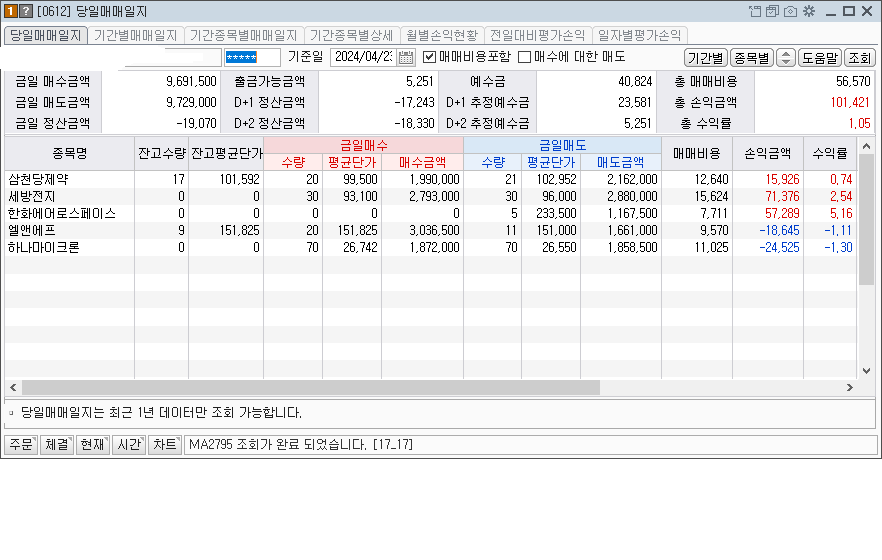This screenshot has height=560, width=882.
Task: Click the question mark help icon in title bar
Action: (26, 11)
